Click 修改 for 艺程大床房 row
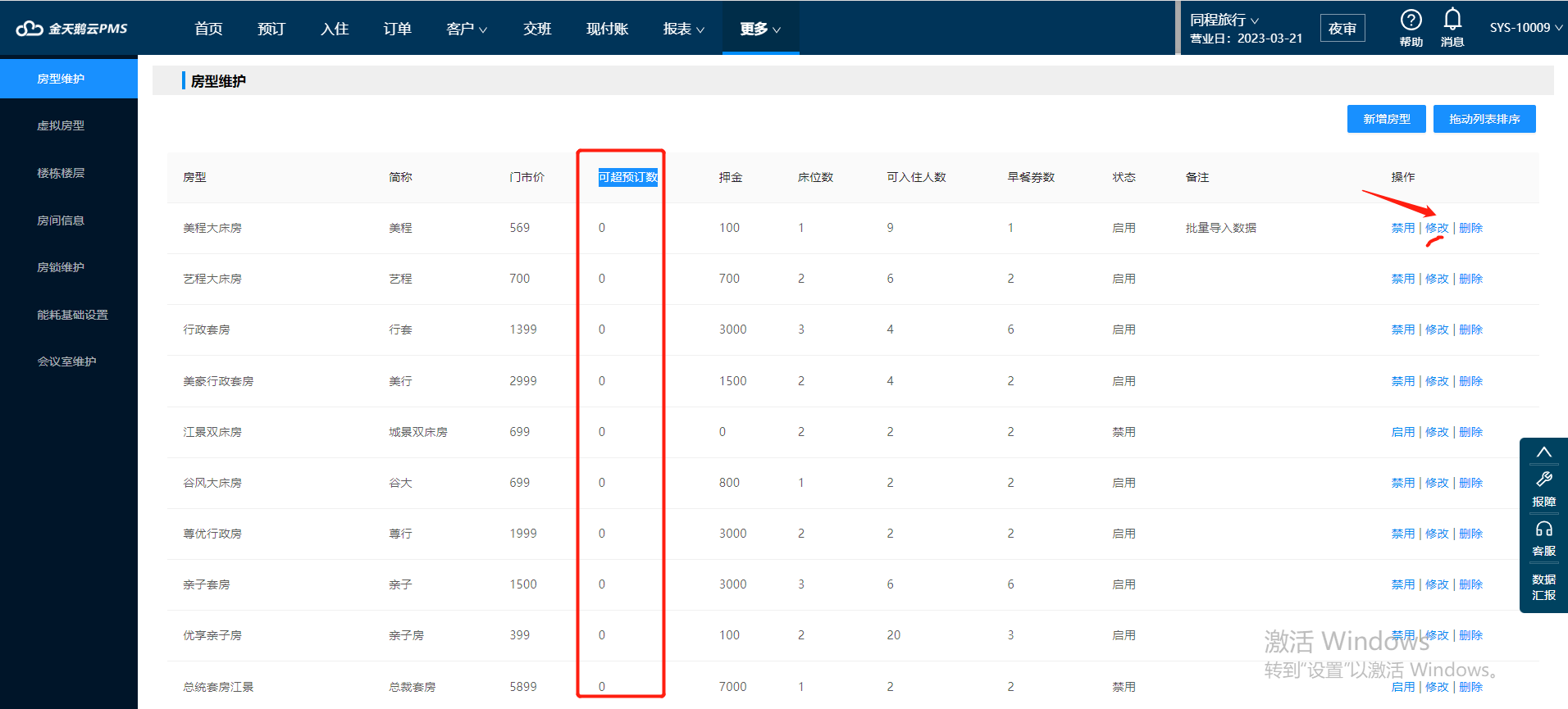This screenshot has height=709, width=1568. click(x=1437, y=279)
